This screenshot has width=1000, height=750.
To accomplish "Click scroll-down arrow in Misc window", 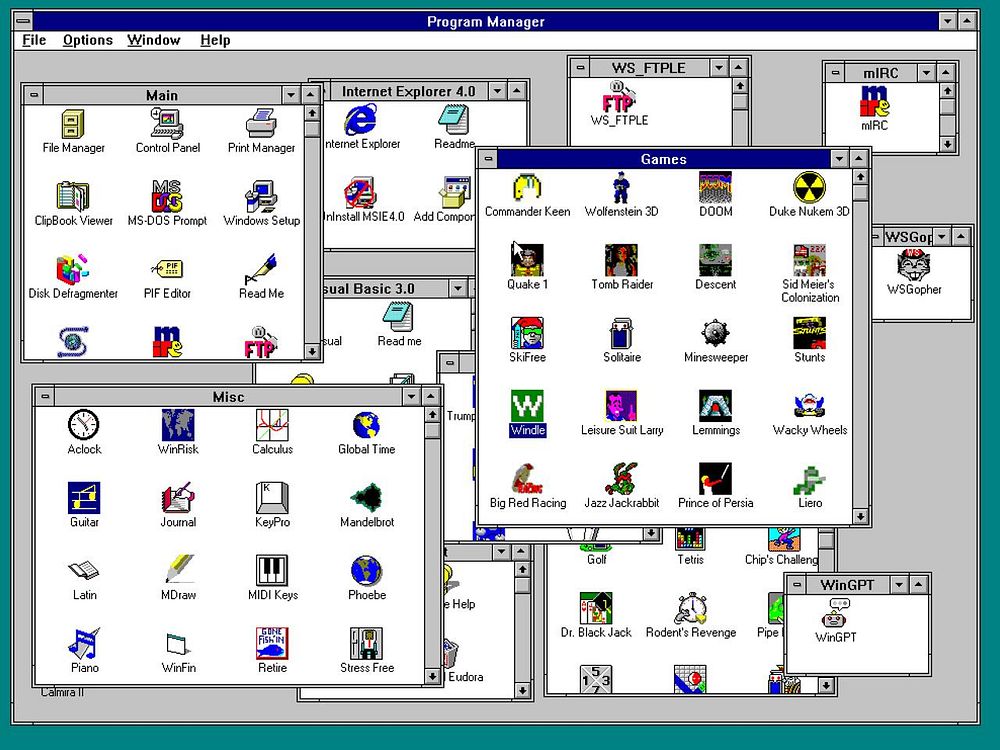I will pyautogui.click(x=432, y=676).
